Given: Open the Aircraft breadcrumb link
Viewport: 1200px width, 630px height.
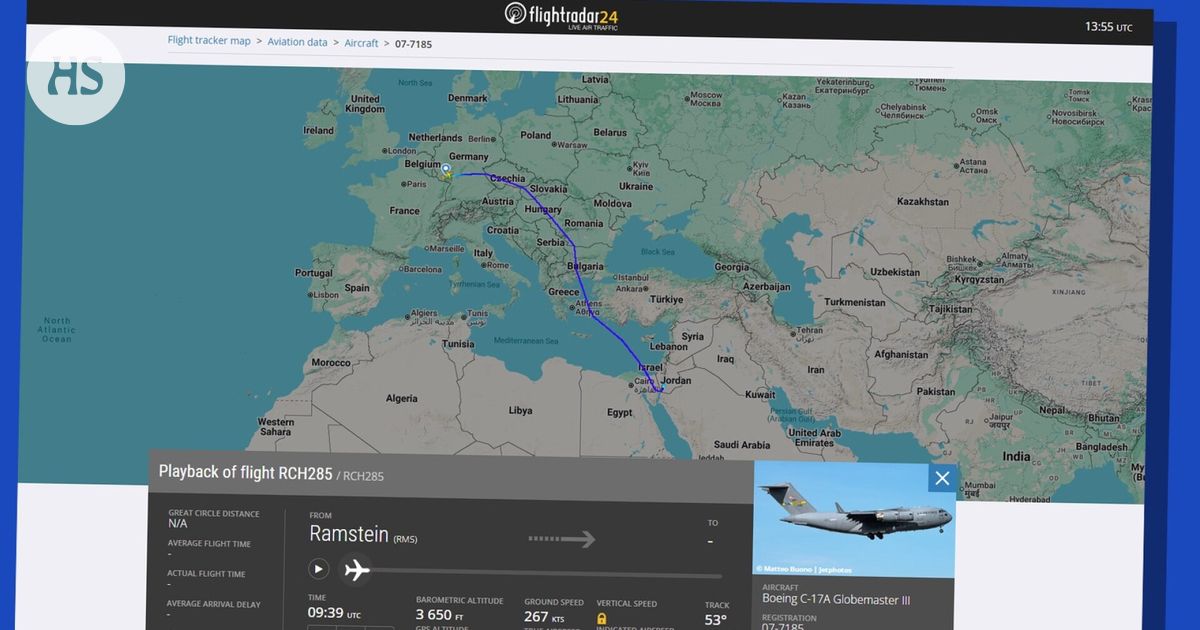Looking at the screenshot, I should (361, 43).
